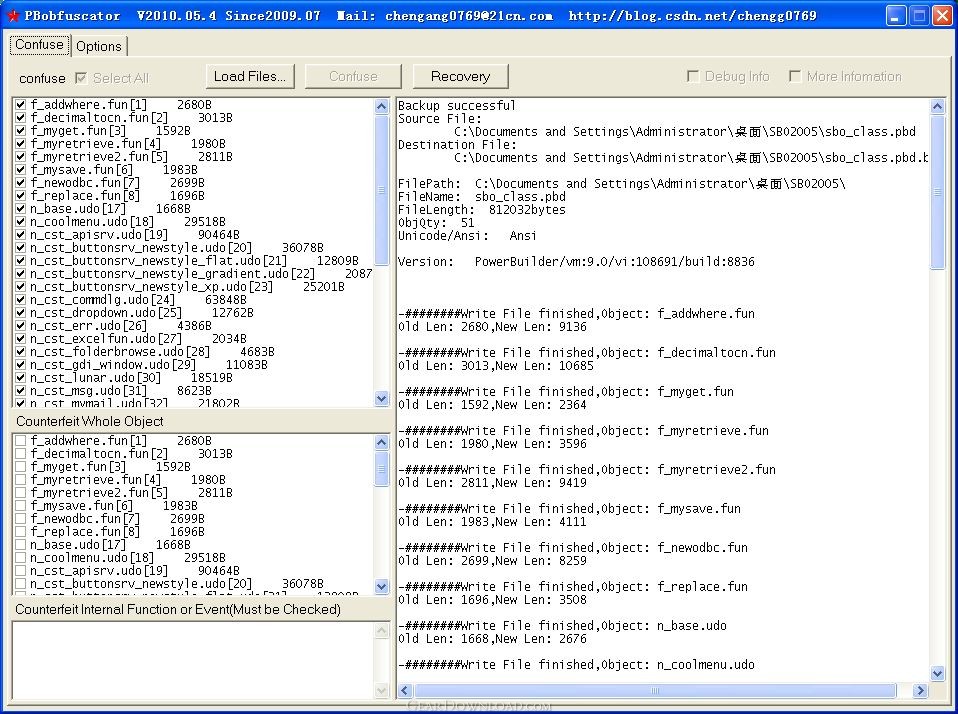Check f_addwhere.fun[1] under Counterfeit Whole Object
The image size is (958, 714).
pos(20,440)
